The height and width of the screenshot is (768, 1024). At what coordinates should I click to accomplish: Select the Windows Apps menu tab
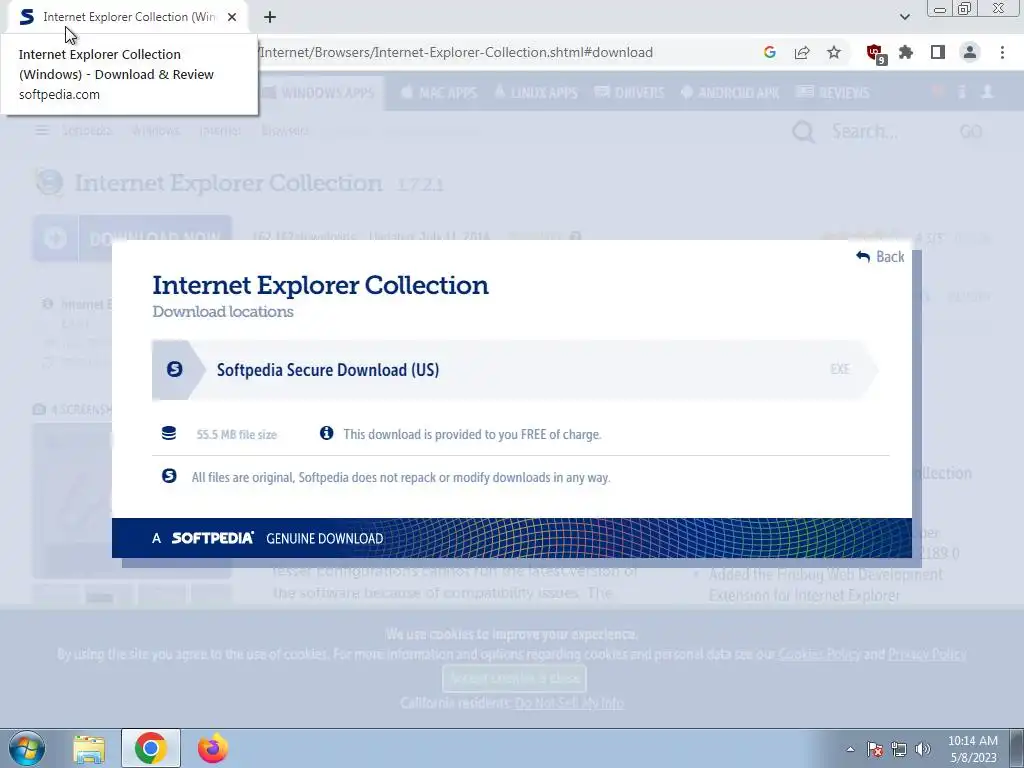(x=319, y=93)
